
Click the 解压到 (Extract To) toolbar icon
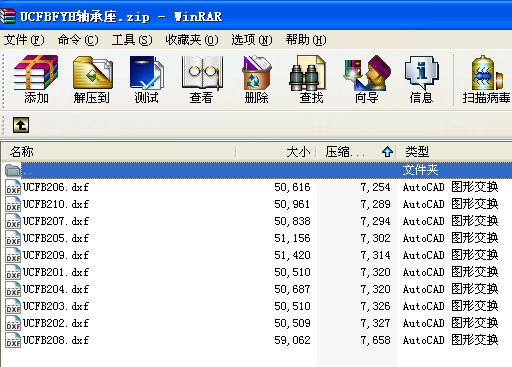point(92,79)
